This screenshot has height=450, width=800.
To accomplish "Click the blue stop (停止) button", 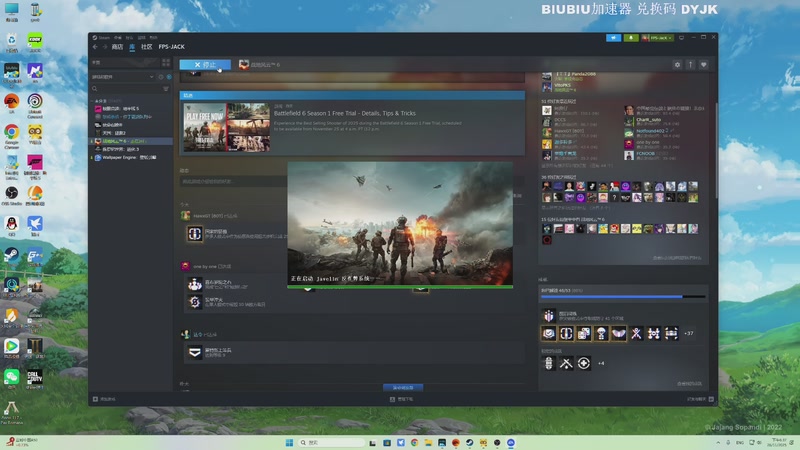I will pyautogui.click(x=205, y=65).
